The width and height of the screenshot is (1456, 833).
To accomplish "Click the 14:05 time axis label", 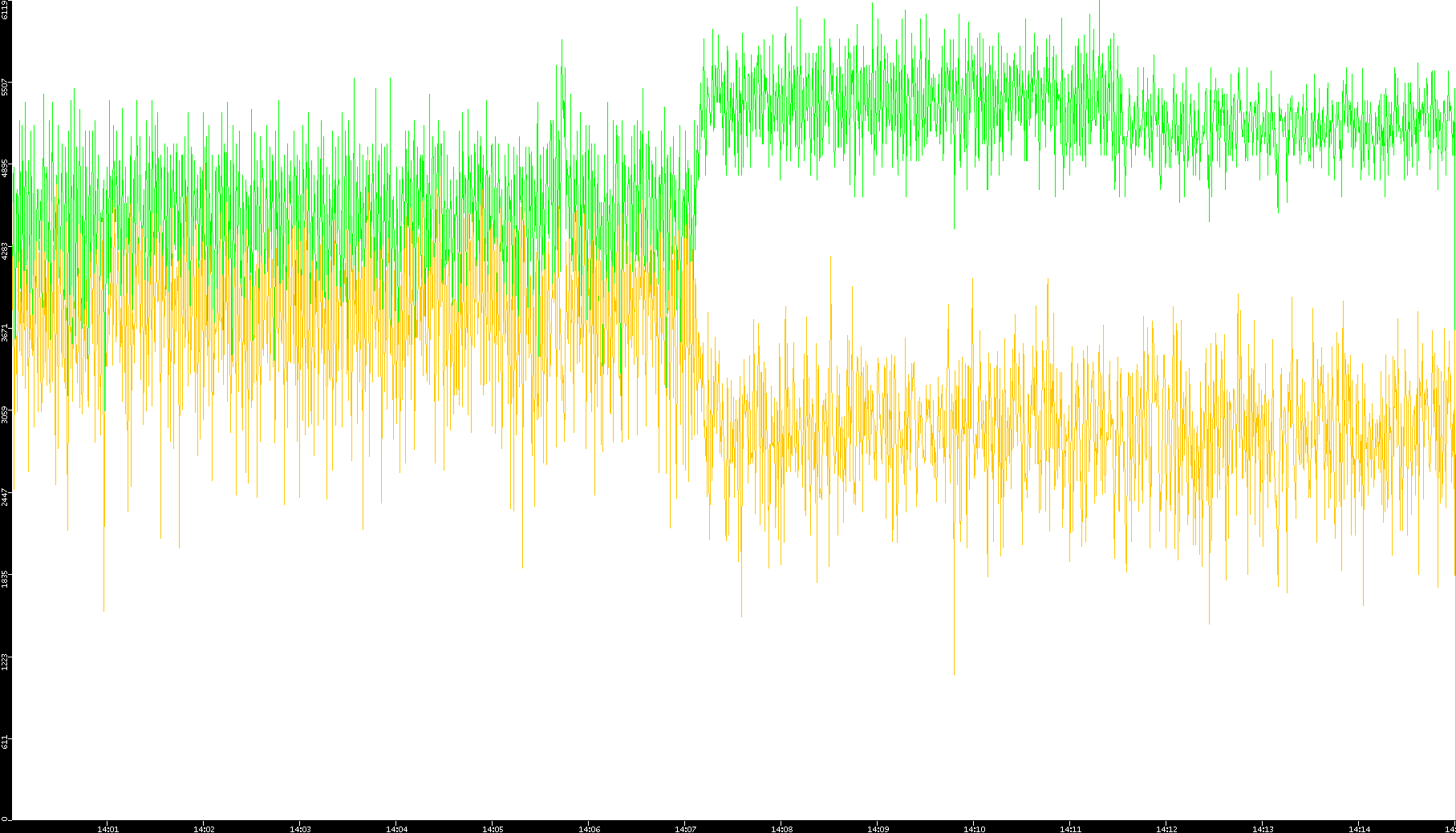I will pyautogui.click(x=493, y=828).
